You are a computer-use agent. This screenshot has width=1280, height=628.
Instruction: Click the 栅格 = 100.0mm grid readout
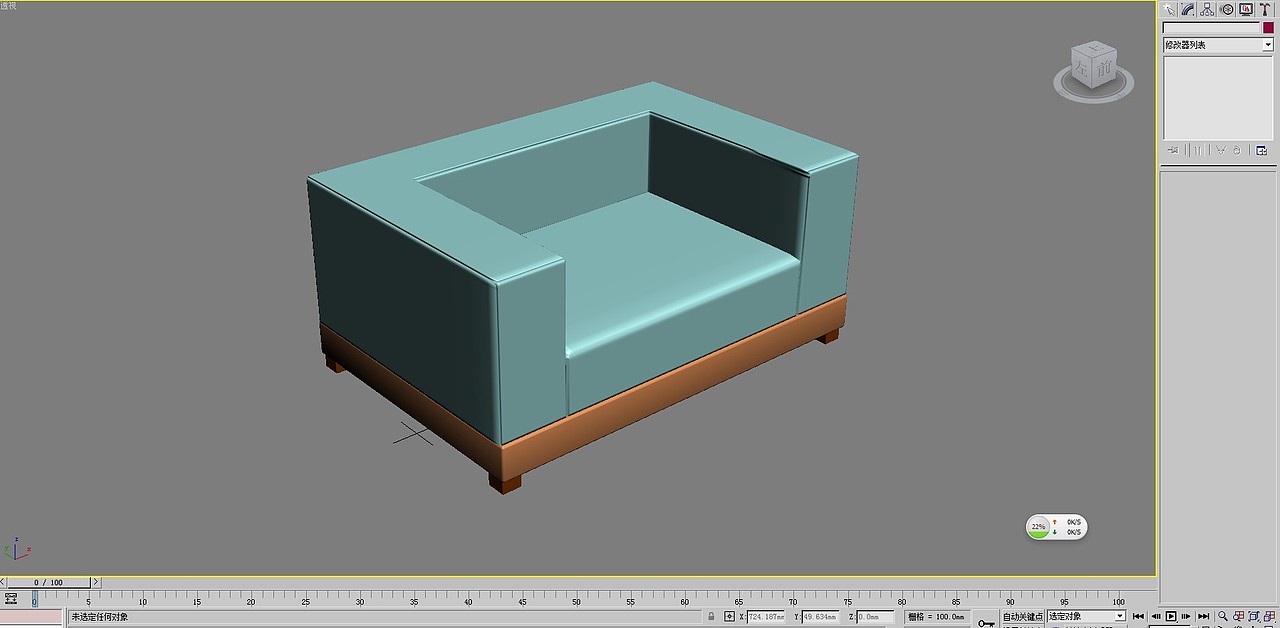[936, 617]
